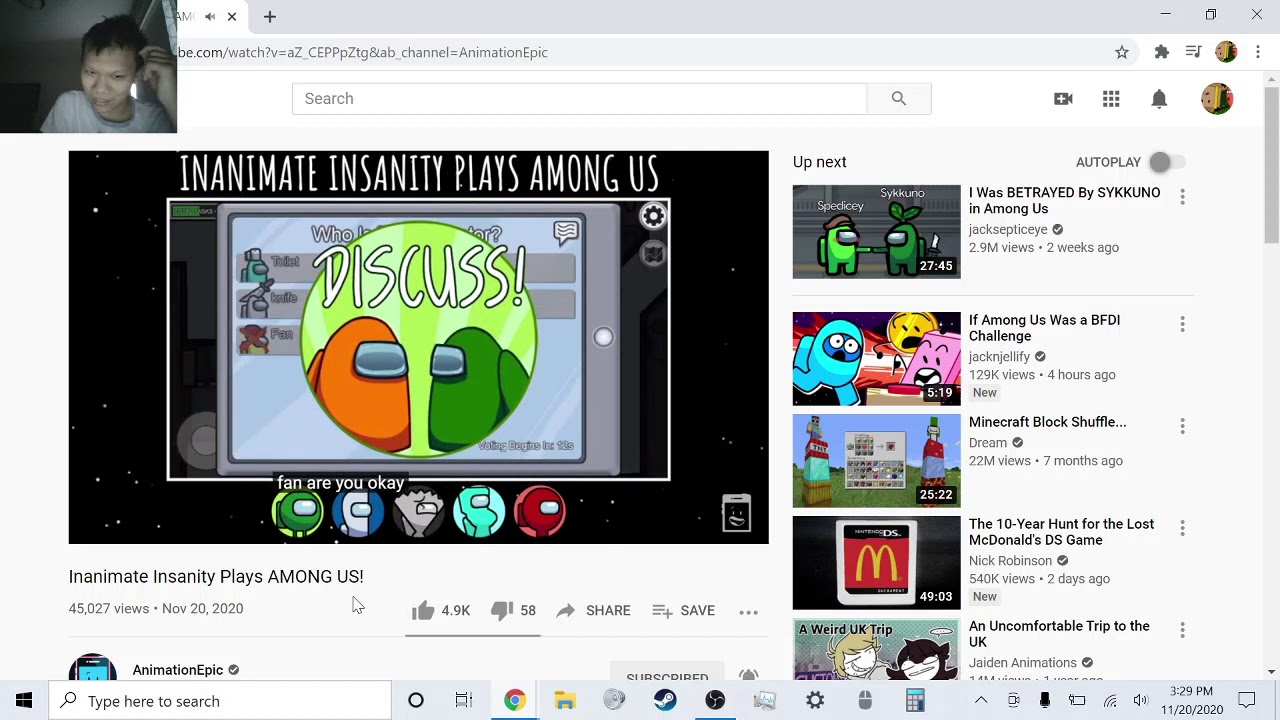The image size is (1280, 720).
Task: Click the video player to pause
Action: [x=418, y=347]
